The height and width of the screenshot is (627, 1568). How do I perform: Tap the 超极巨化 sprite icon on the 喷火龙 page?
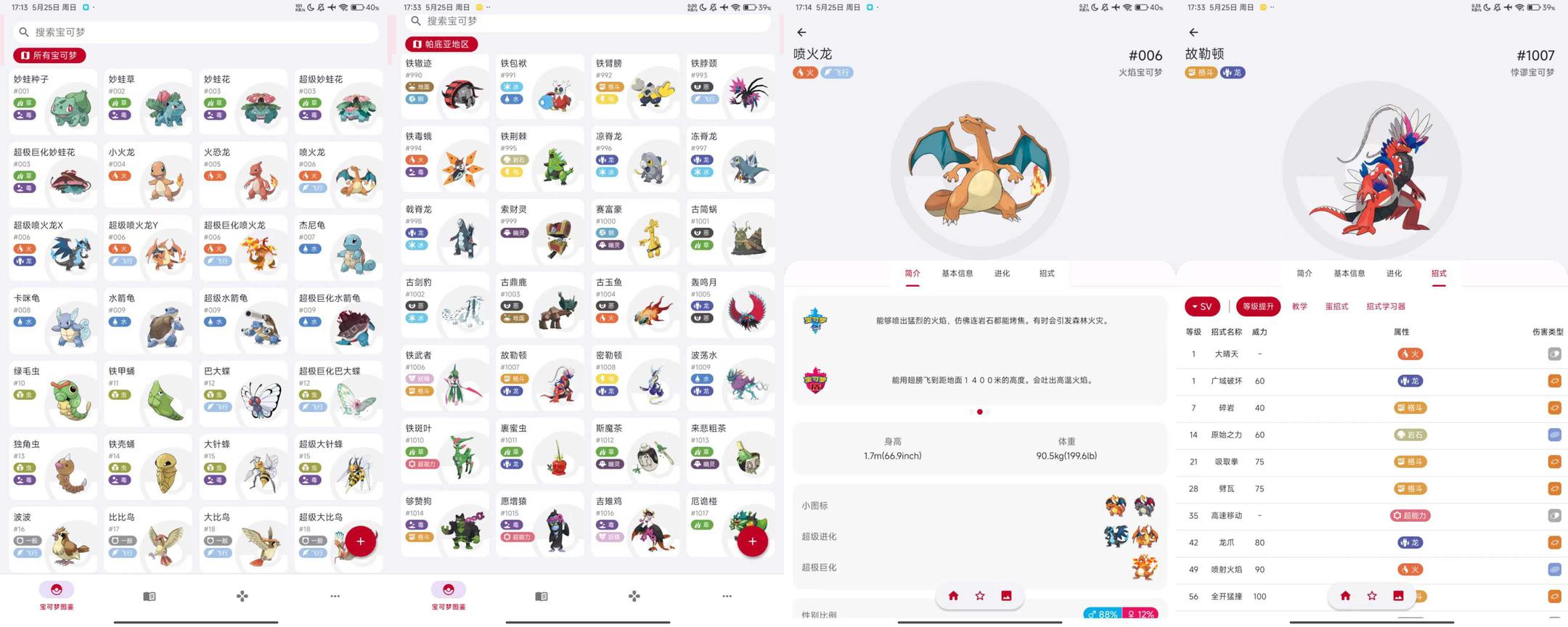[x=1144, y=567]
